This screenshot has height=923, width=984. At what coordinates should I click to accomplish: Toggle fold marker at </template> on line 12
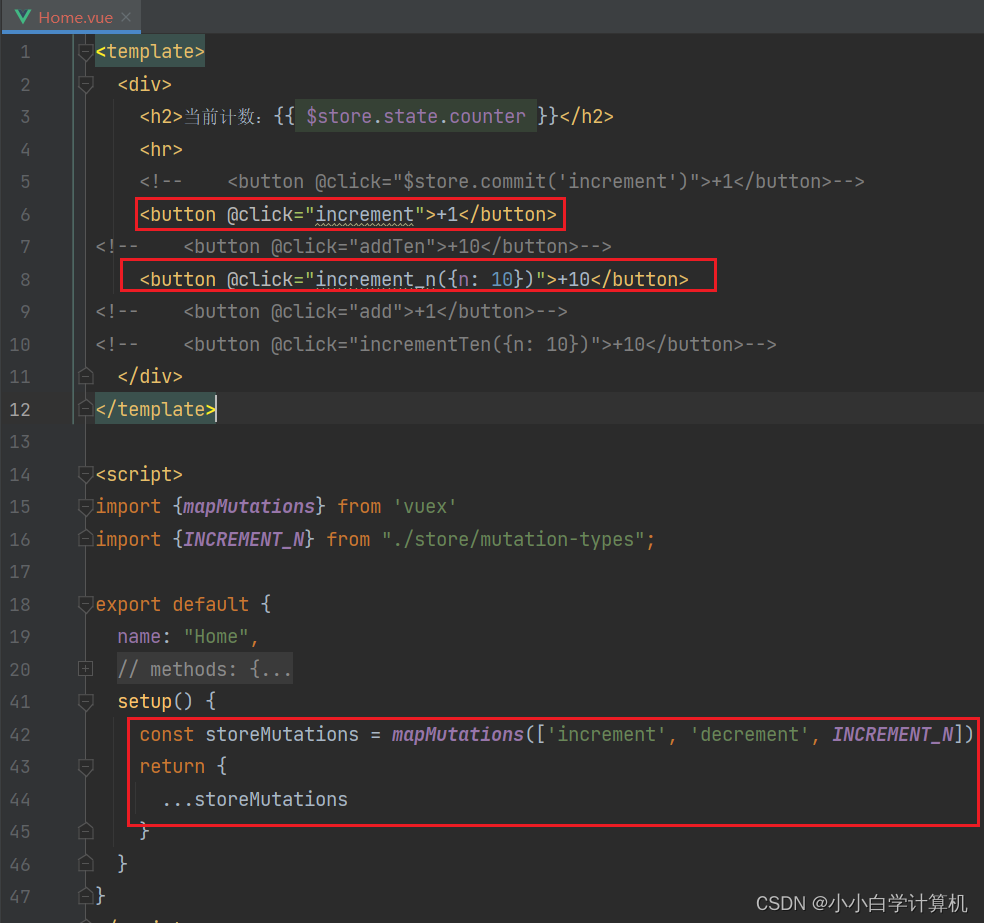tap(86, 409)
